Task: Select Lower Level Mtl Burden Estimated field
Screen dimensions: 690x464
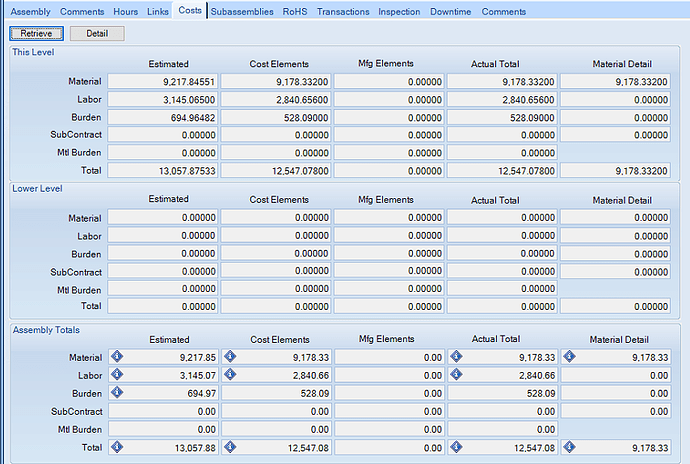Action: click(163, 288)
